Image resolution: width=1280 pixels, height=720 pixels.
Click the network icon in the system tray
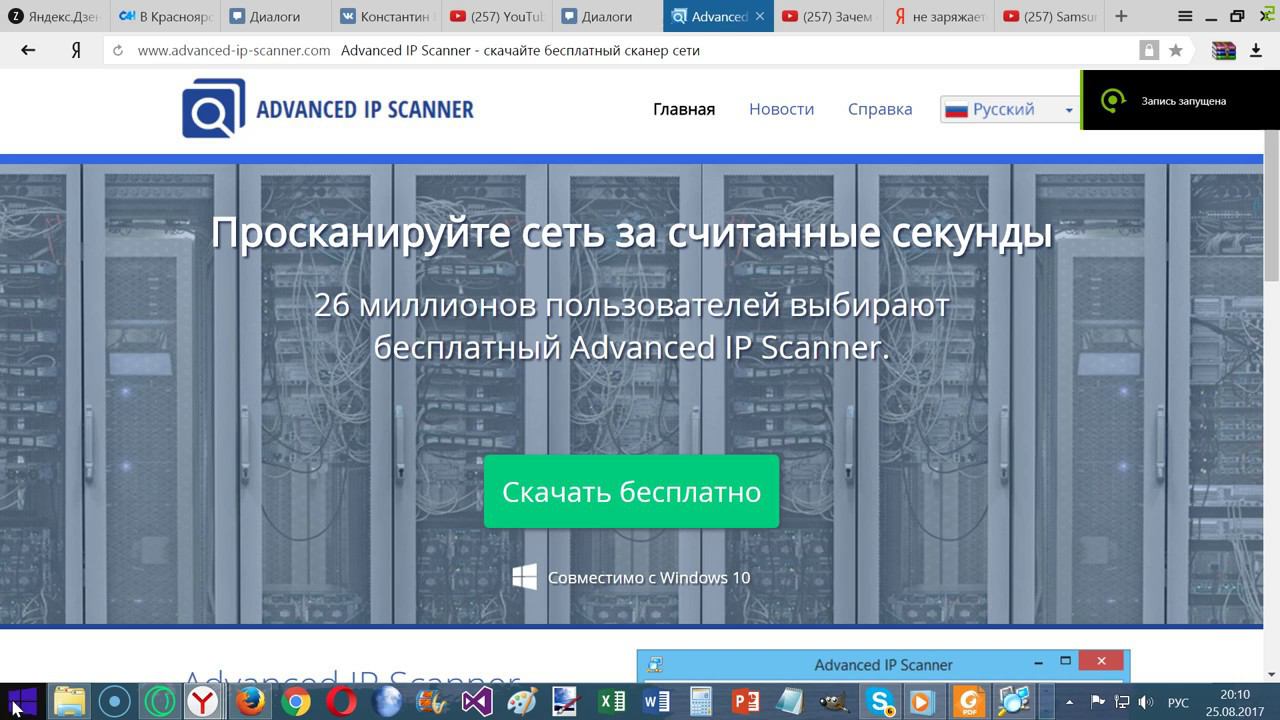[1122, 702]
